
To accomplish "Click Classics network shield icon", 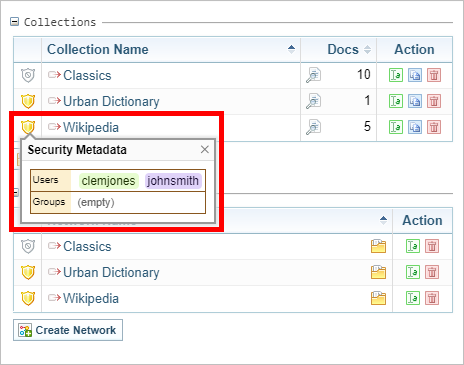I will (28, 246).
